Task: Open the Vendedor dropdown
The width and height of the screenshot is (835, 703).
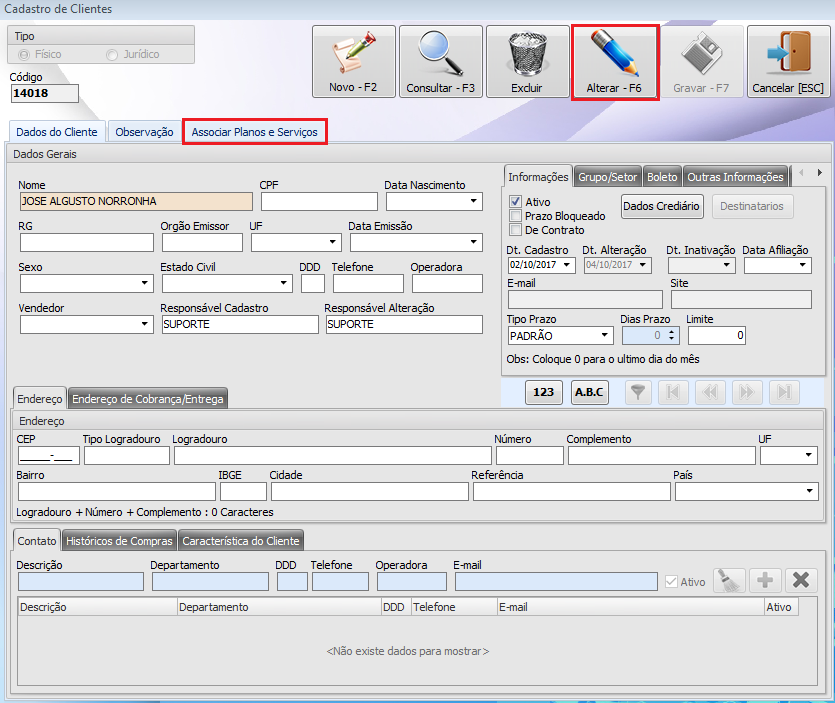Action: 144,324
